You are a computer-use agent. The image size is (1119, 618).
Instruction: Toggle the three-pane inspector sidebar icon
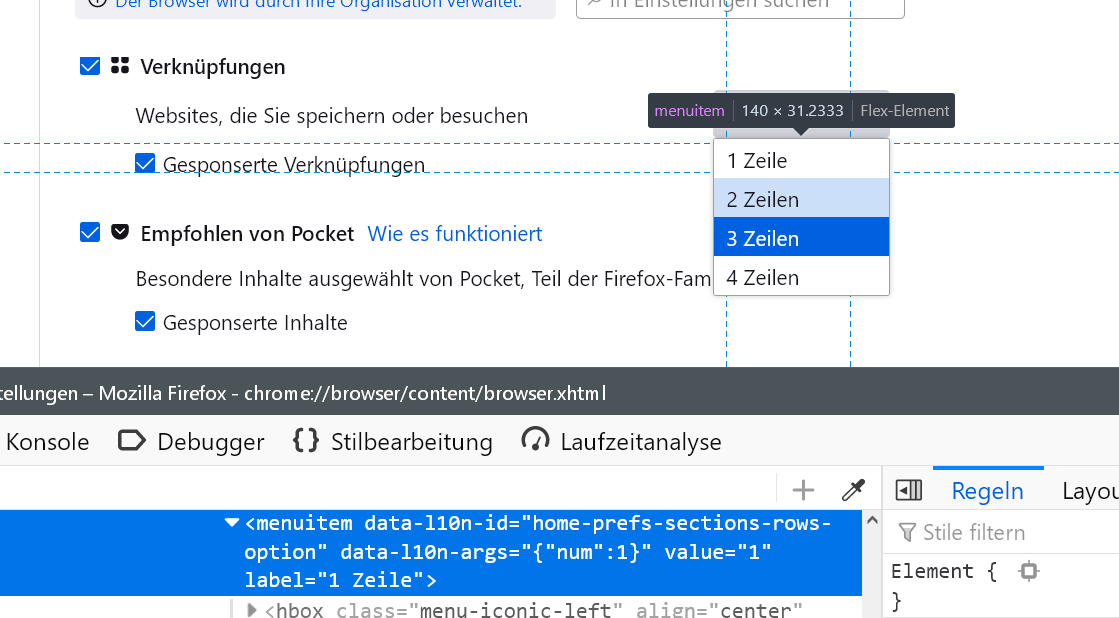coord(908,490)
